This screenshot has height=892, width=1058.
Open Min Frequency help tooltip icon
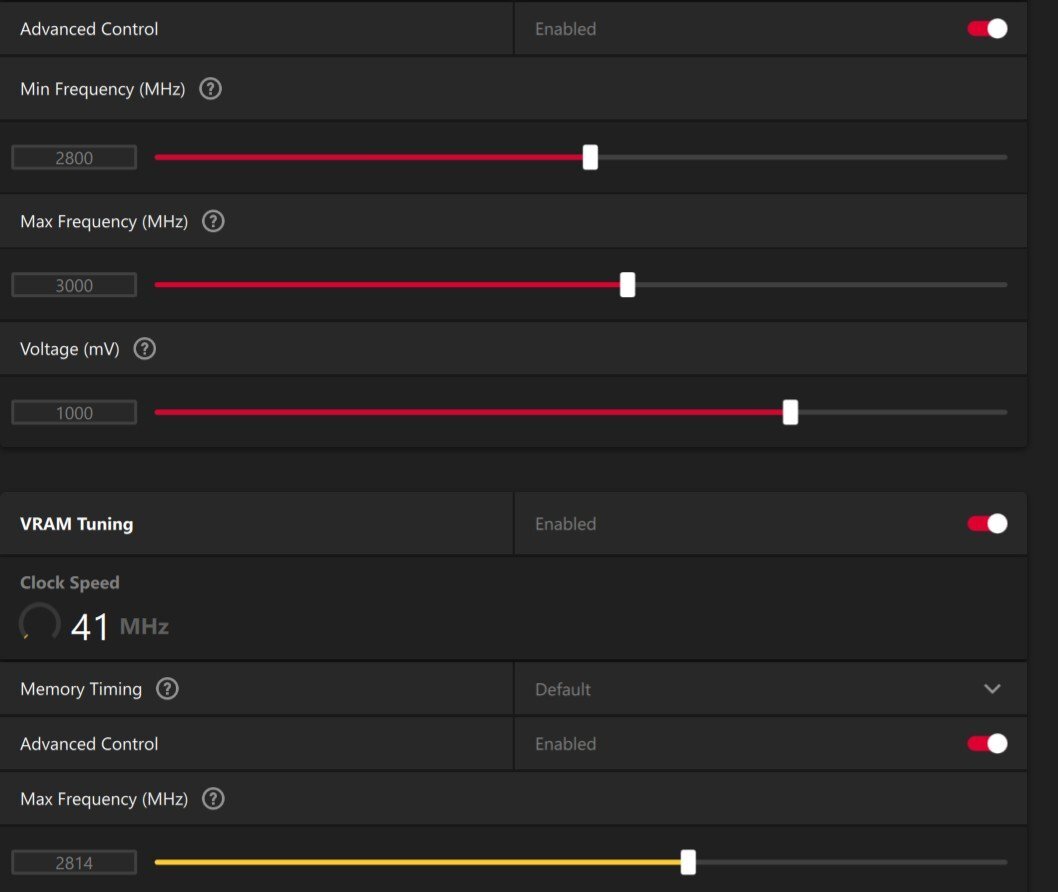tap(211, 89)
